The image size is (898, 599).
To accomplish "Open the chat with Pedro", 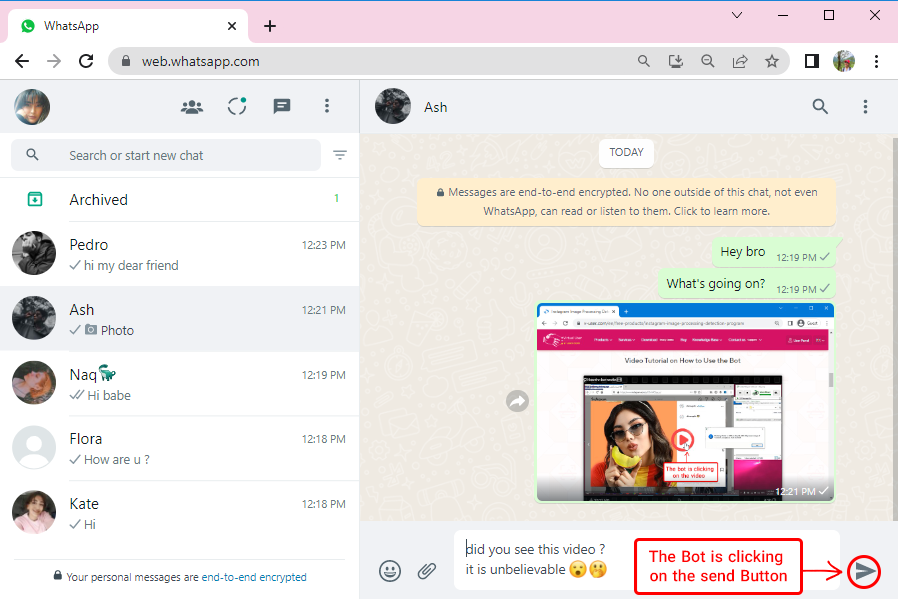I will pyautogui.click(x=180, y=254).
